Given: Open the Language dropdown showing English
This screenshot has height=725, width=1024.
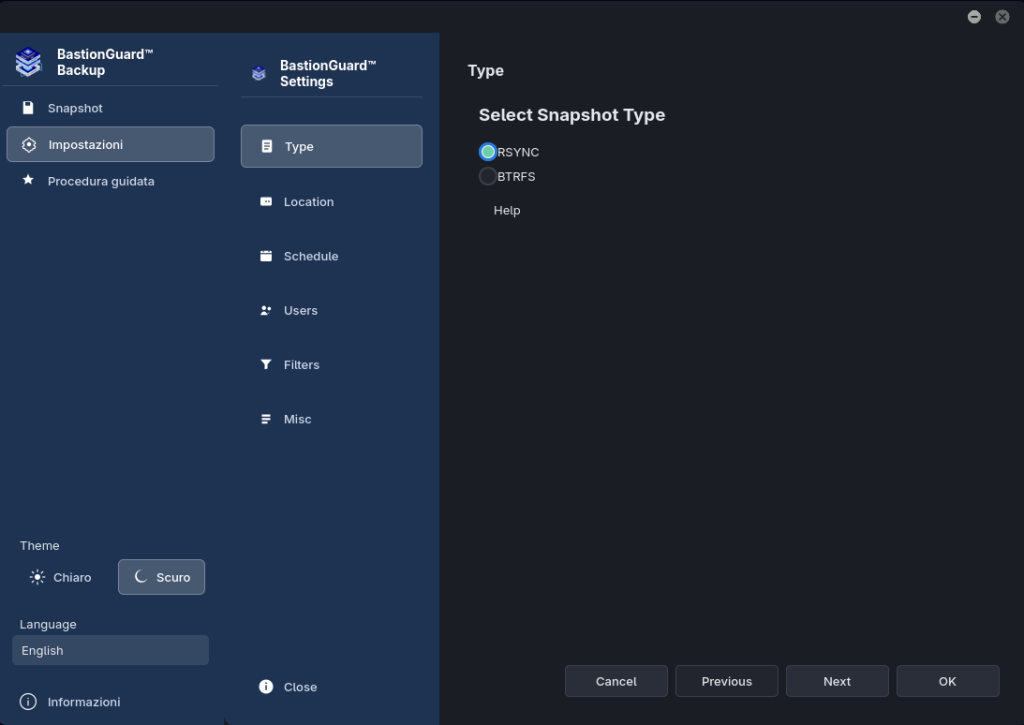Looking at the screenshot, I should tap(110, 650).
